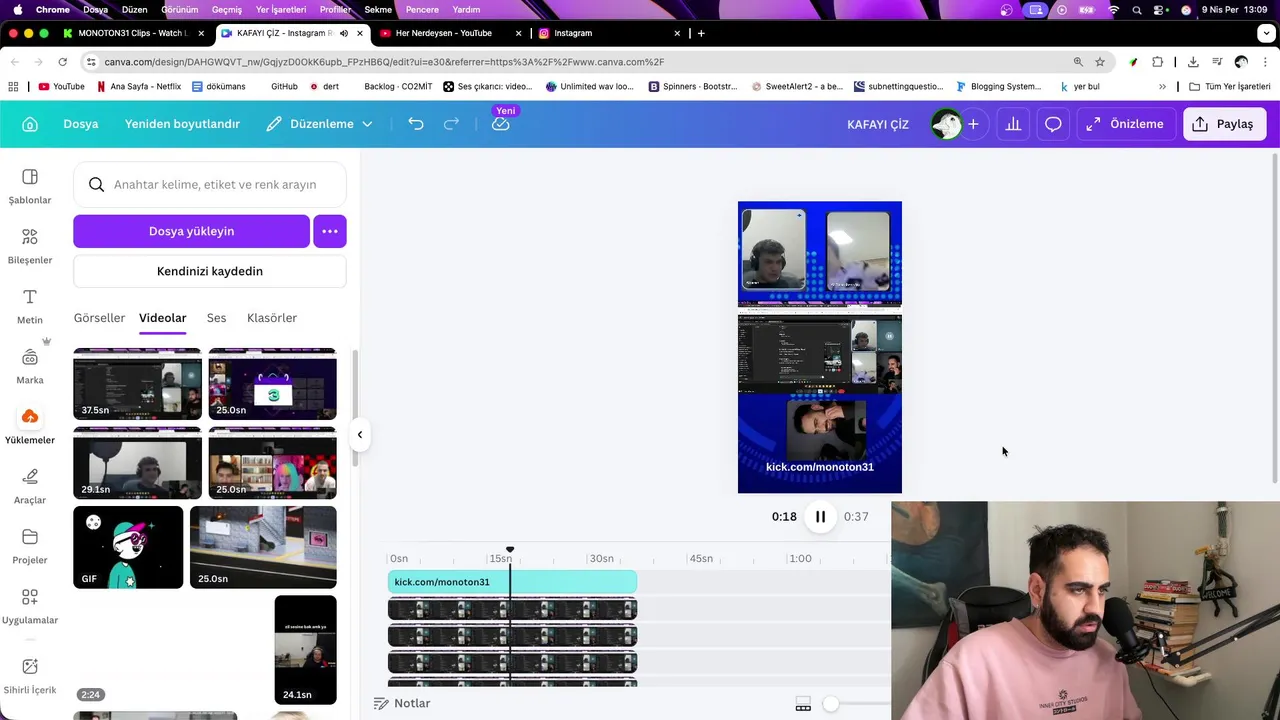Show hidden bookmarks chevron
The image size is (1280, 720).
click(1162, 87)
